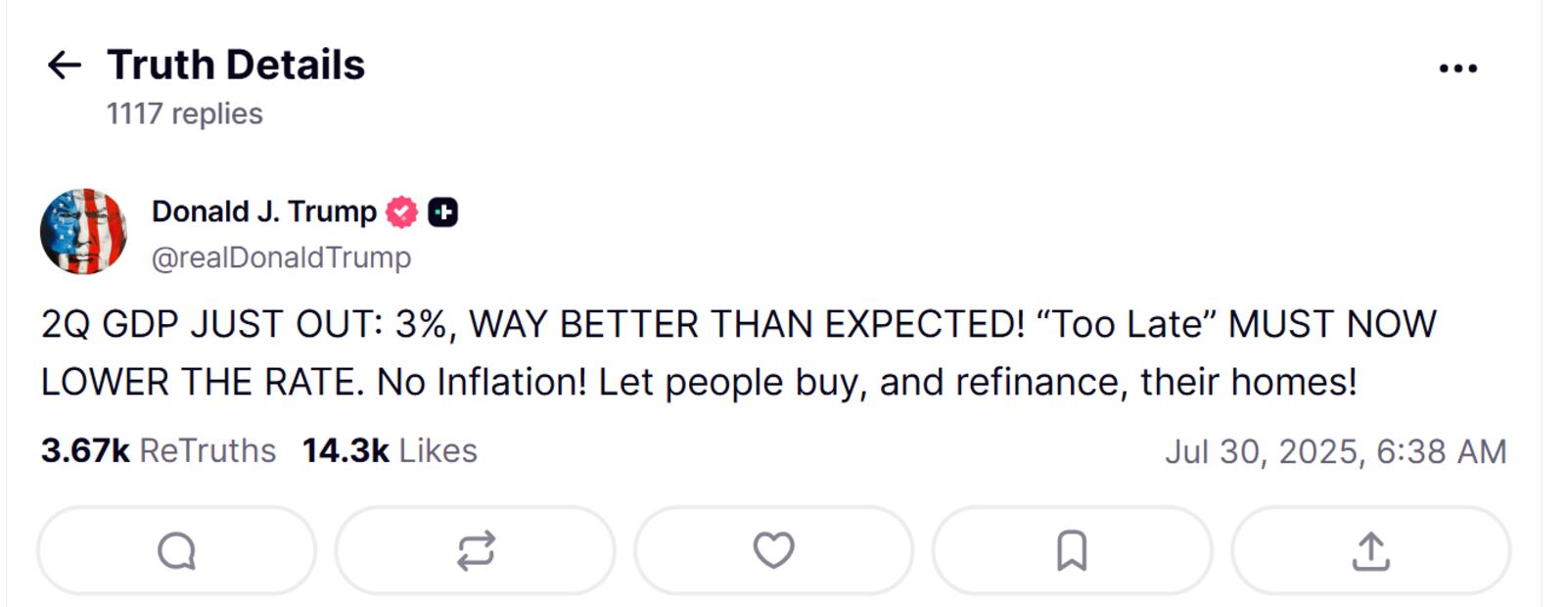Click the Jul 30, 2025 timestamp
The height and width of the screenshot is (607, 1568).
(x=1335, y=451)
